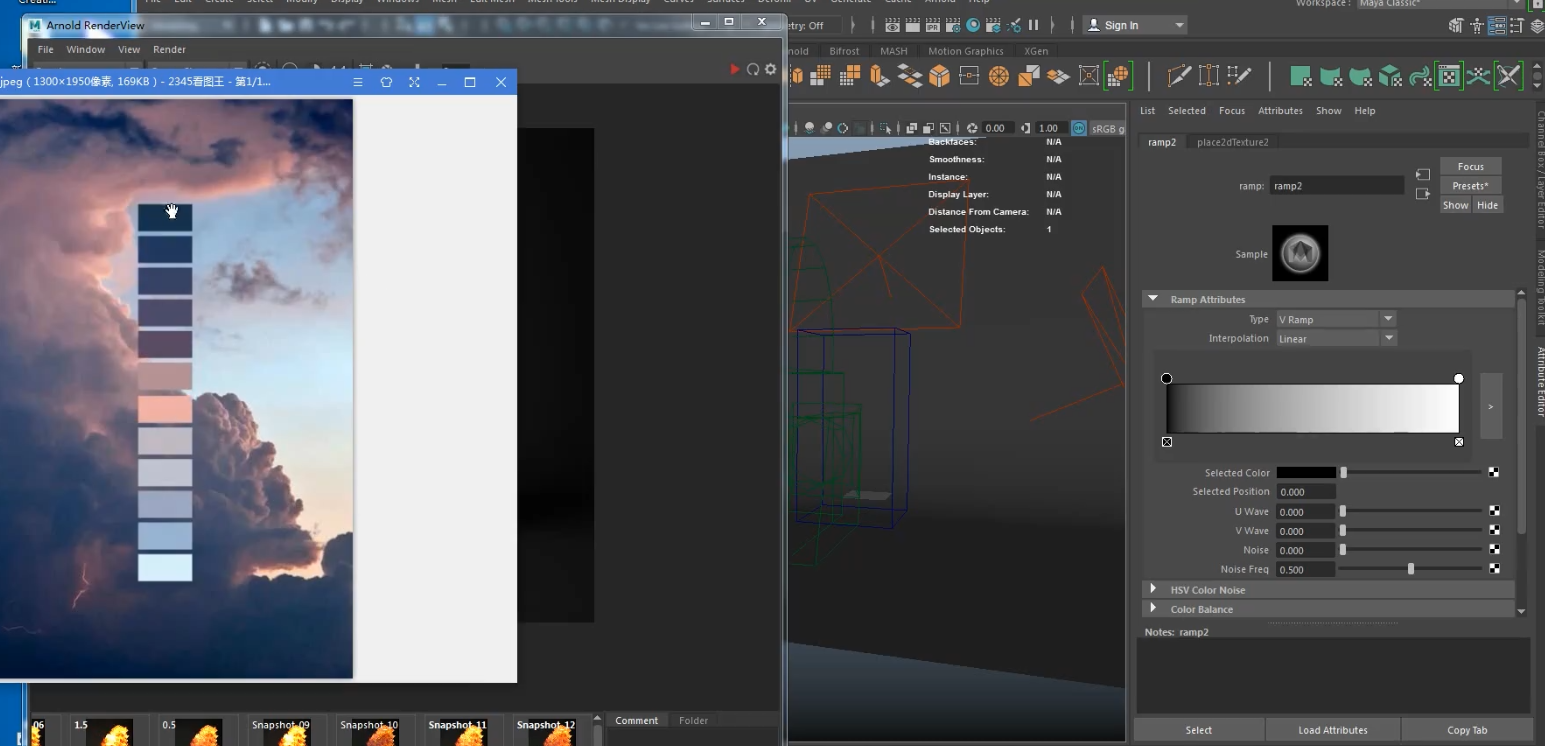Image resolution: width=1545 pixels, height=746 pixels.
Task: Open the sRGB gamma view transform dropdown
Action: coord(1106,128)
